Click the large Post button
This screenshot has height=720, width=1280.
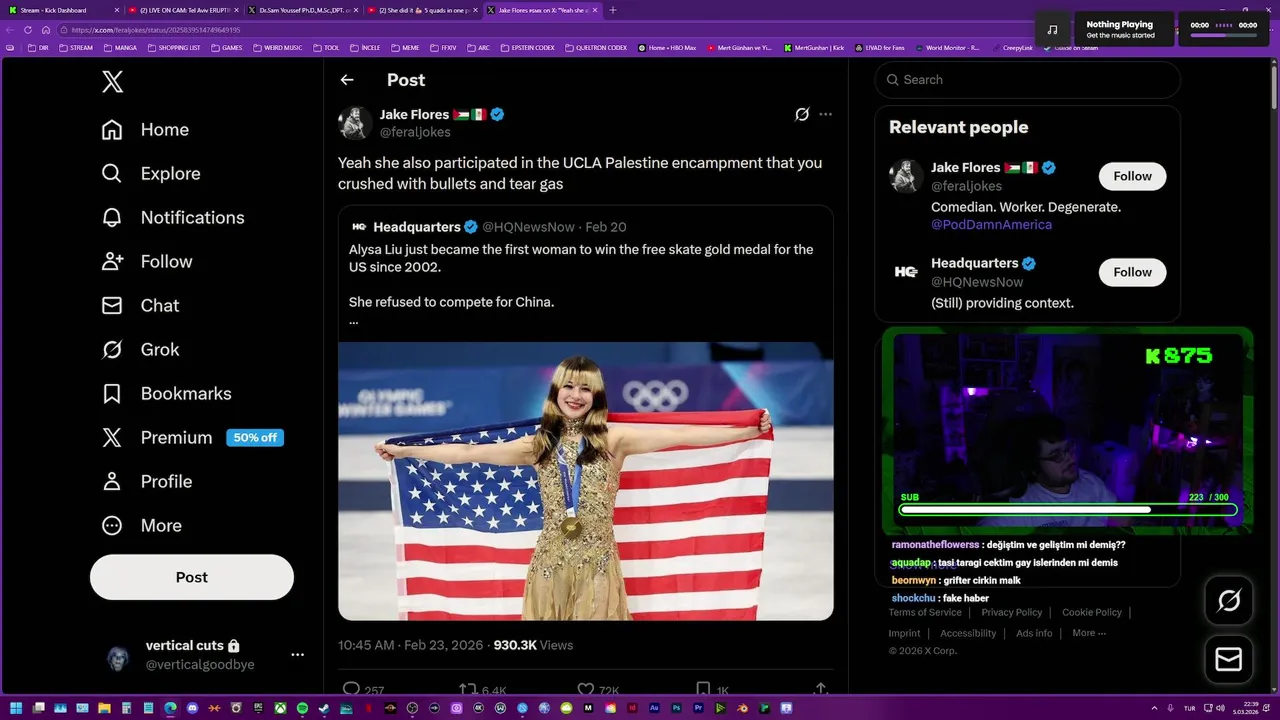tap(192, 577)
